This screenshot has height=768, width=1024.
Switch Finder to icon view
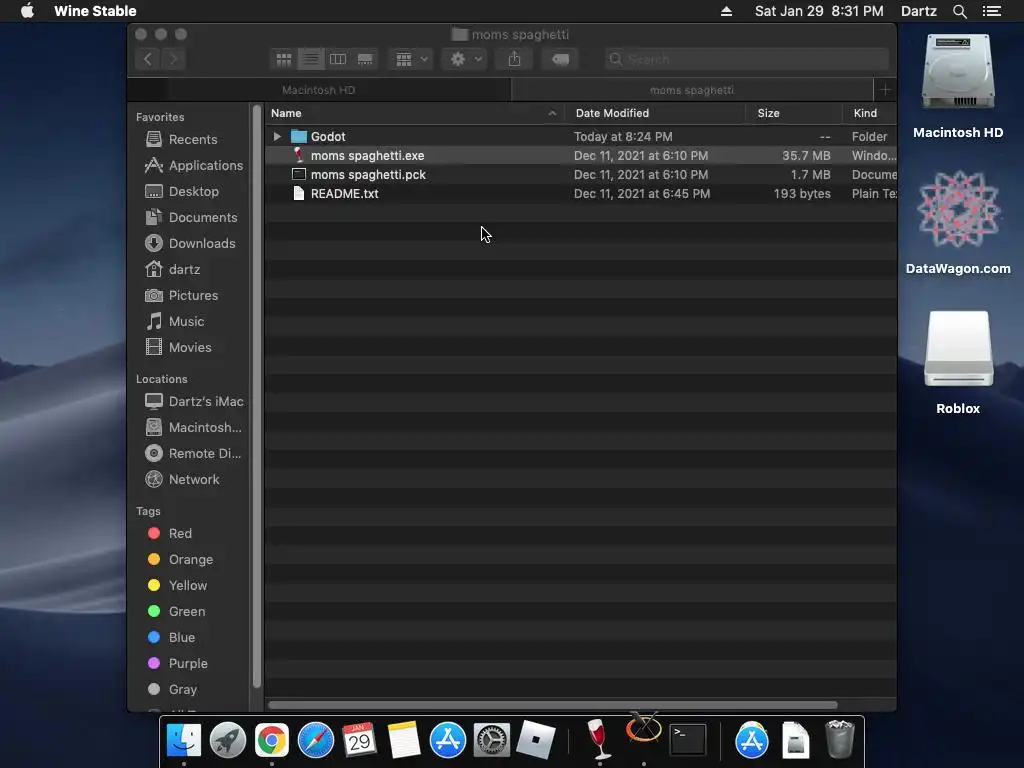pos(283,59)
